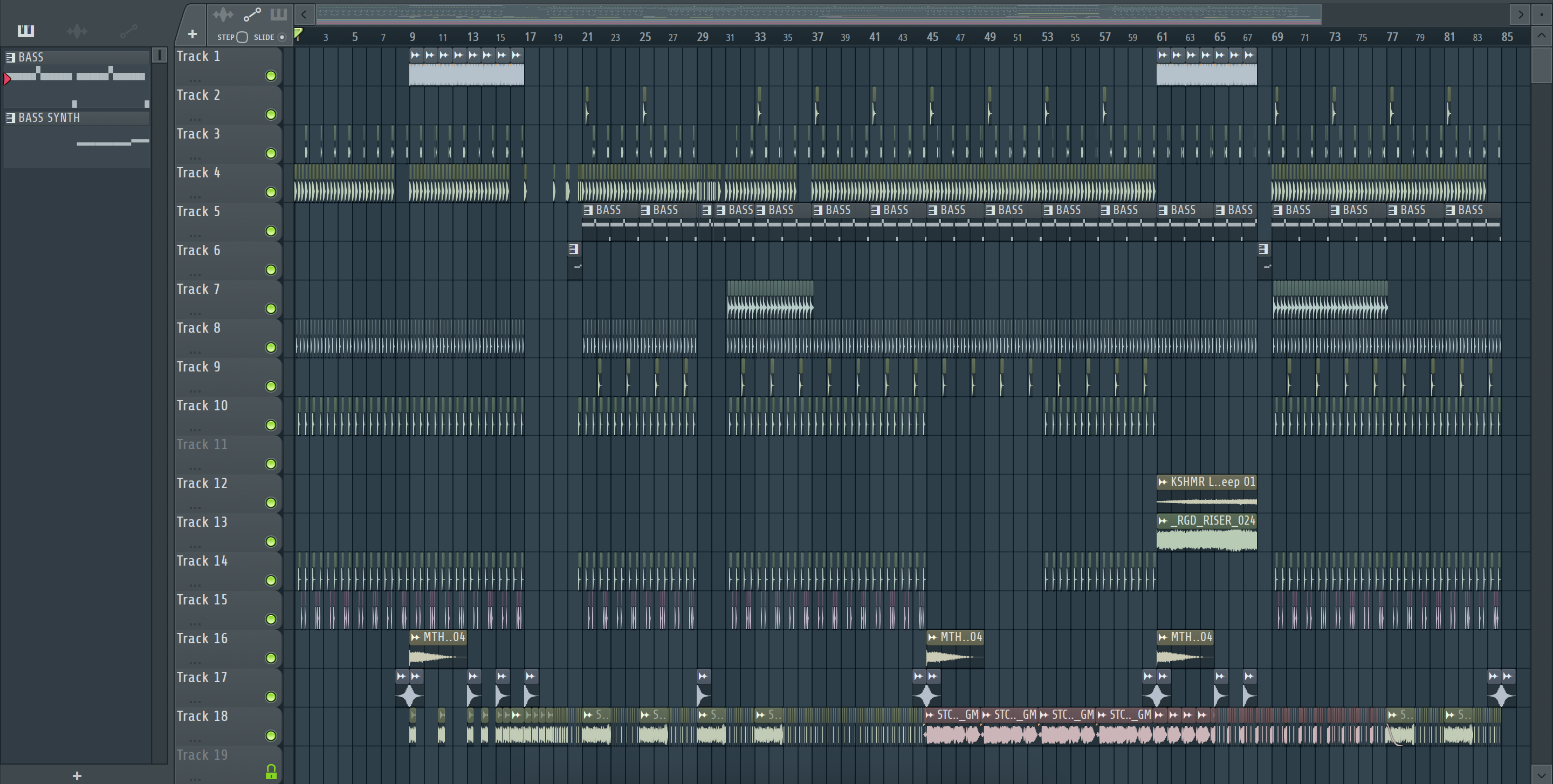Image resolution: width=1553 pixels, height=784 pixels.
Task: Mute Track 12 with green LED
Action: click(271, 503)
